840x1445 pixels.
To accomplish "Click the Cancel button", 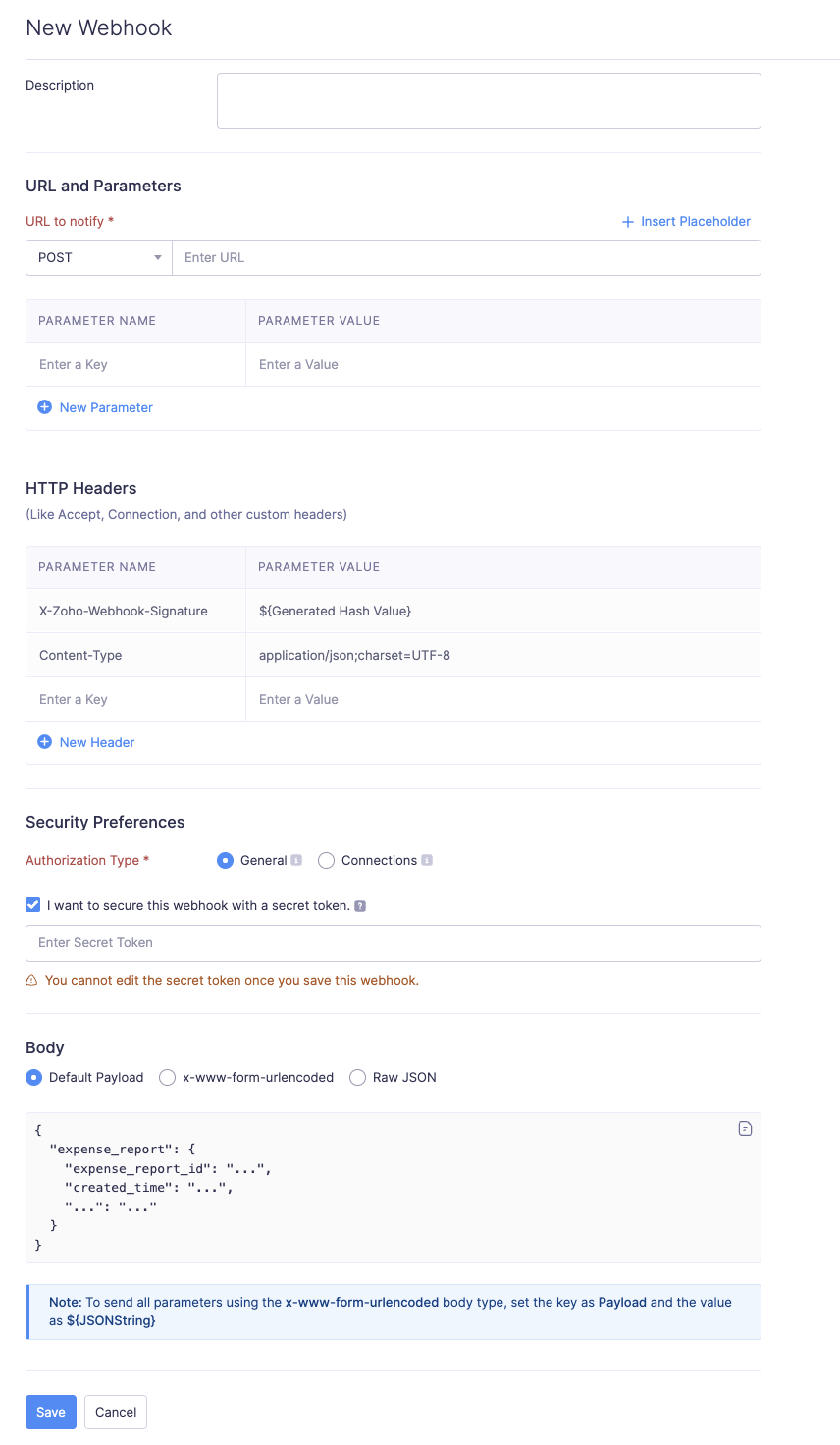I will (x=116, y=1413).
